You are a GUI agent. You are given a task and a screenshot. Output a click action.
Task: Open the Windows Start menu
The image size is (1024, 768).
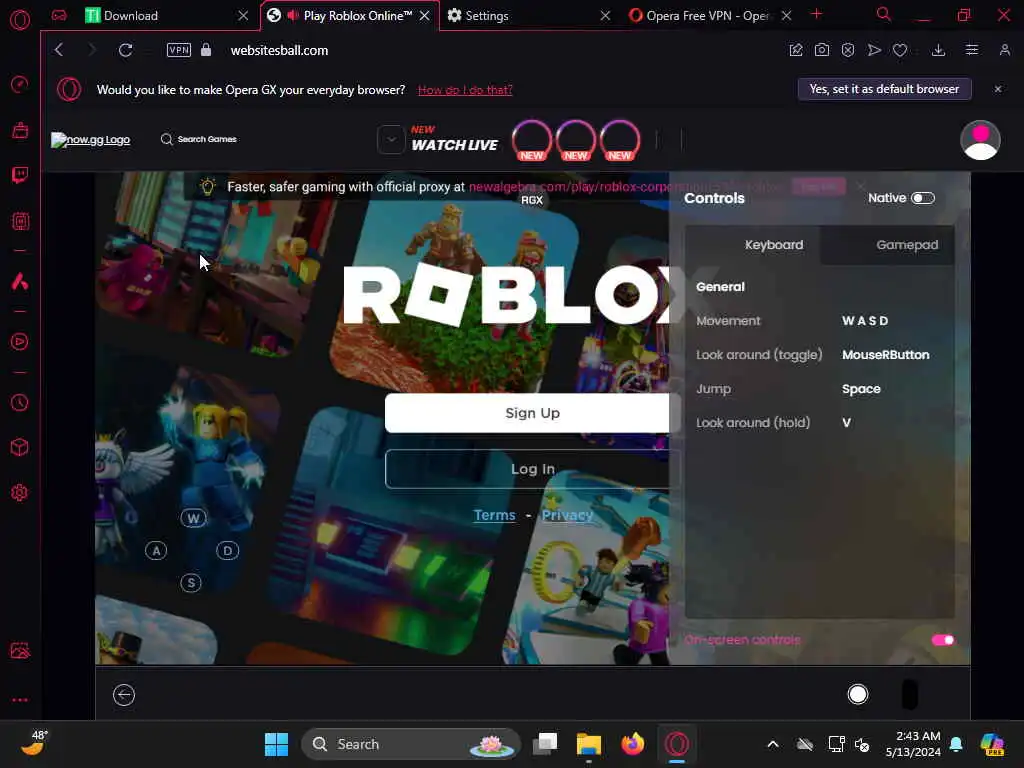[x=276, y=744]
